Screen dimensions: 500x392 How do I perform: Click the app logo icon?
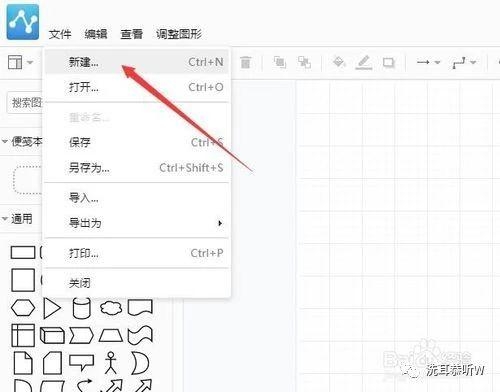[23, 22]
